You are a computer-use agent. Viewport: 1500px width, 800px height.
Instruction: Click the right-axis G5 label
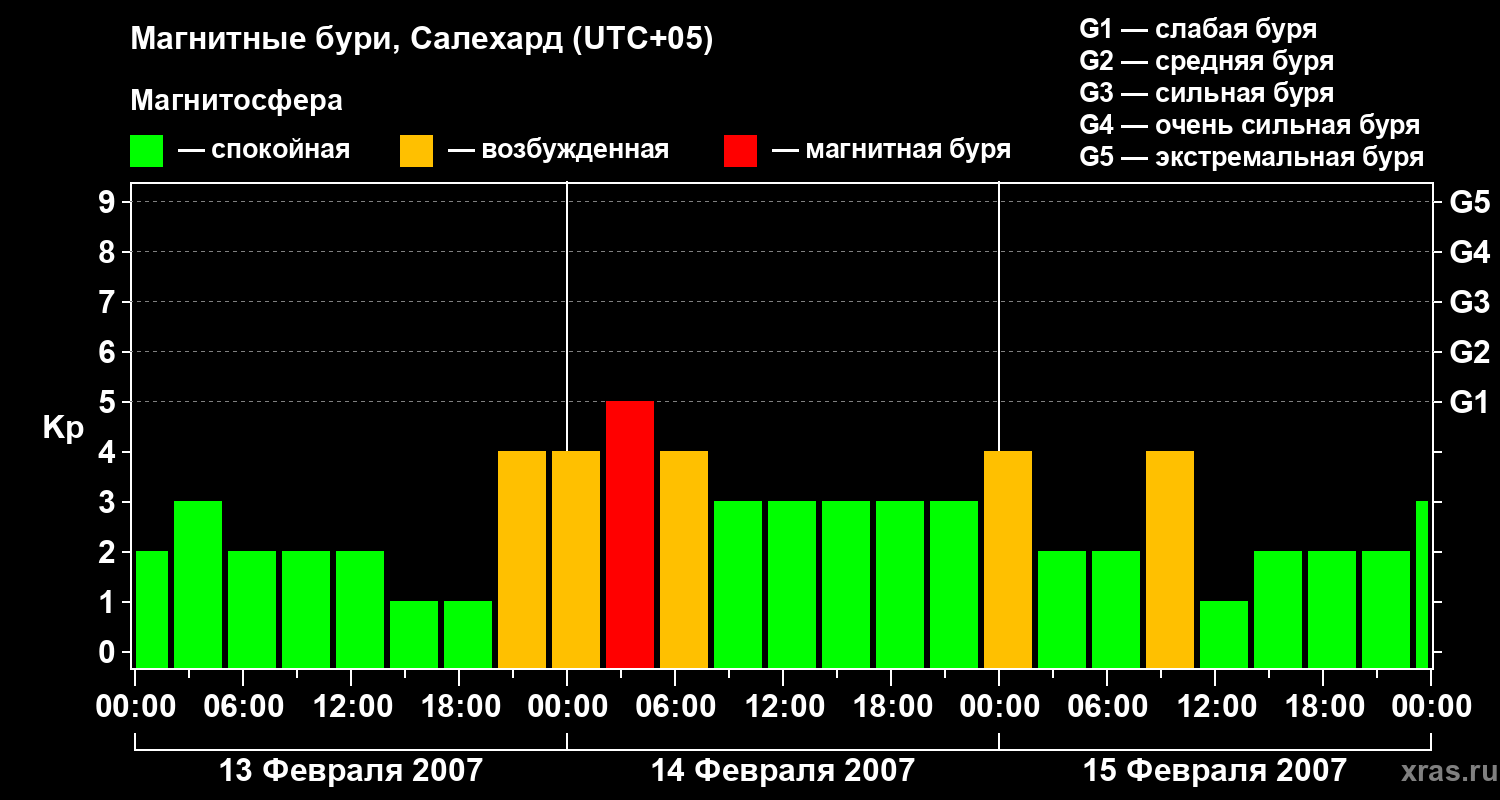(1469, 203)
